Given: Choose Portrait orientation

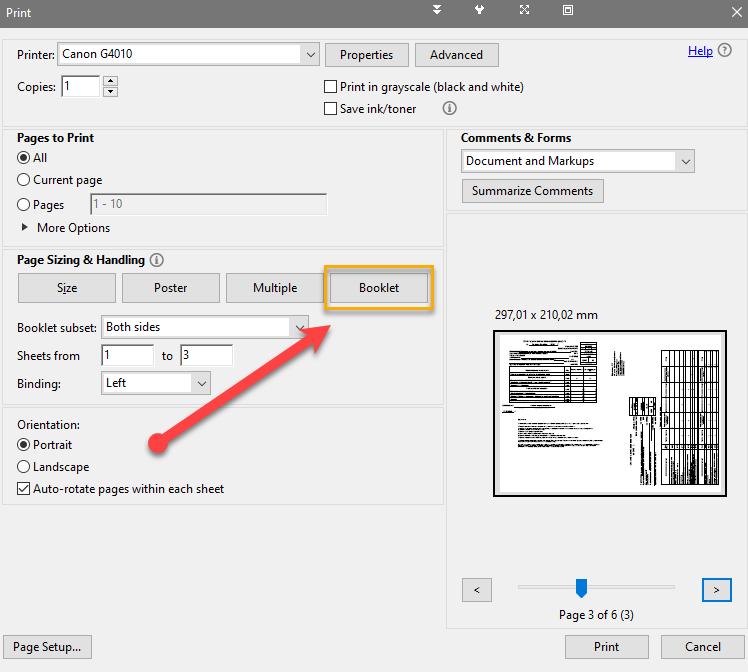Looking at the screenshot, I should (x=23, y=445).
